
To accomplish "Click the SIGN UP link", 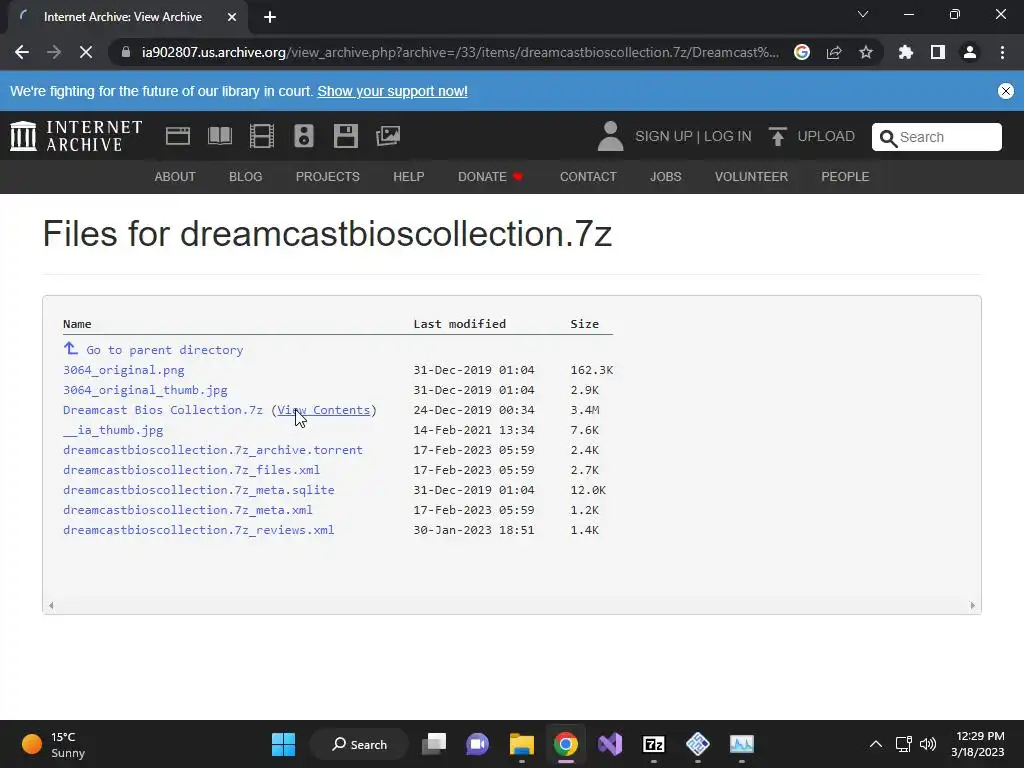I will [x=664, y=136].
